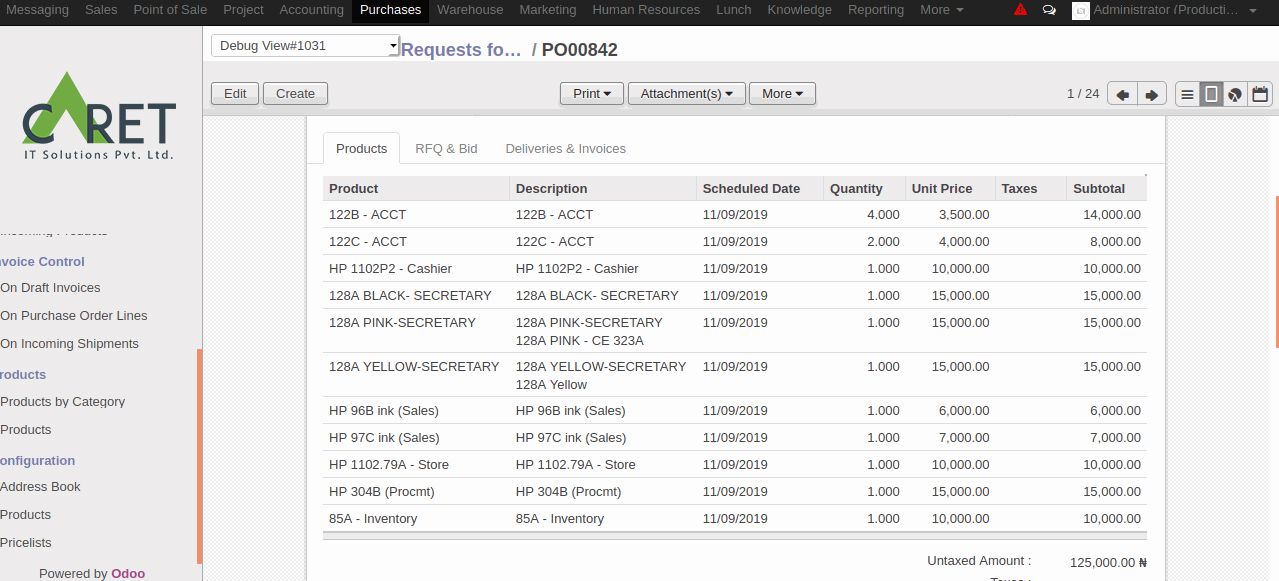The image size is (1279, 581).
Task: Go to previous record with left arrow
Action: (x=1123, y=94)
